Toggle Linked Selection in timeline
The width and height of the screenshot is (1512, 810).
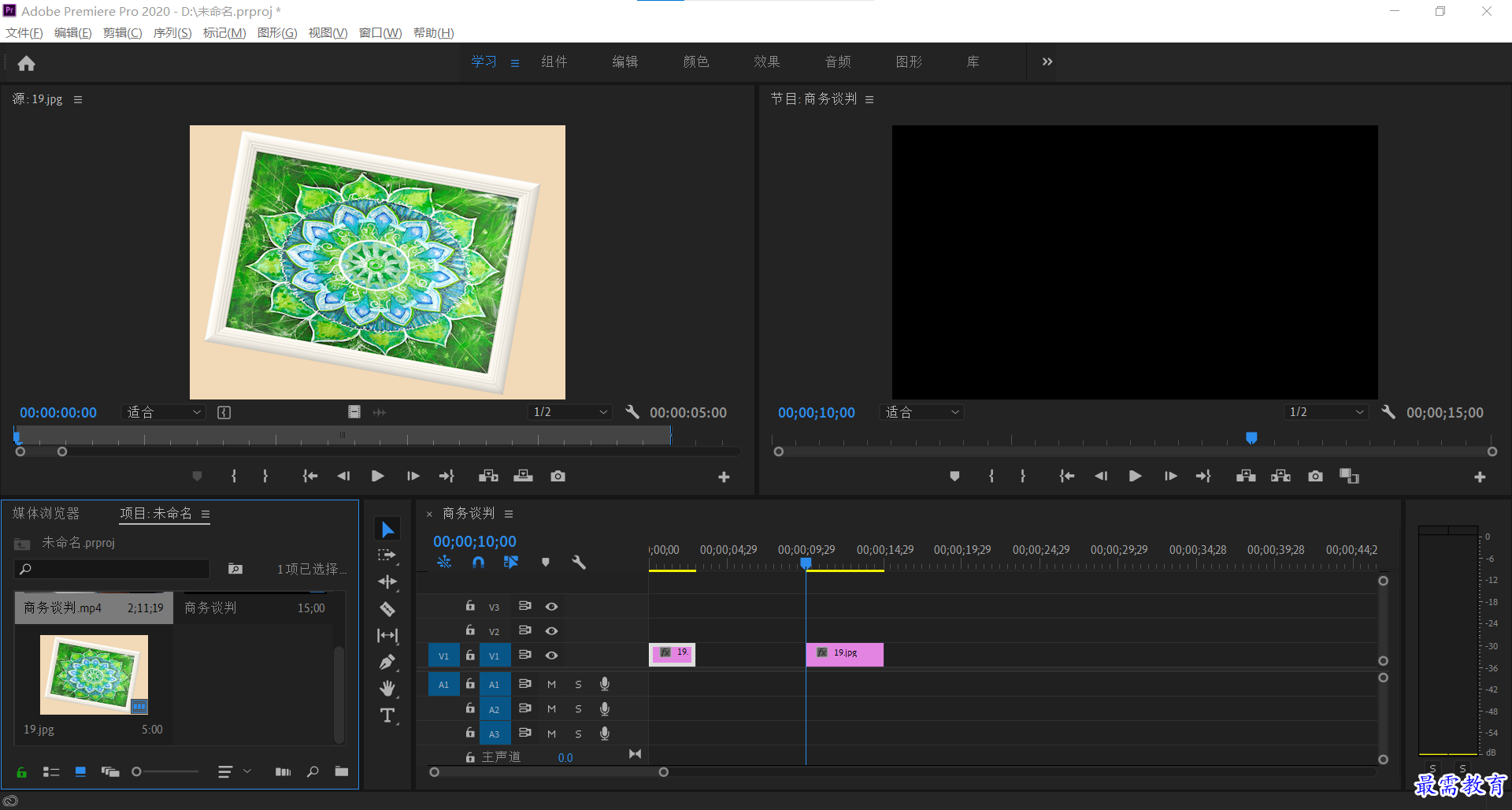click(511, 563)
